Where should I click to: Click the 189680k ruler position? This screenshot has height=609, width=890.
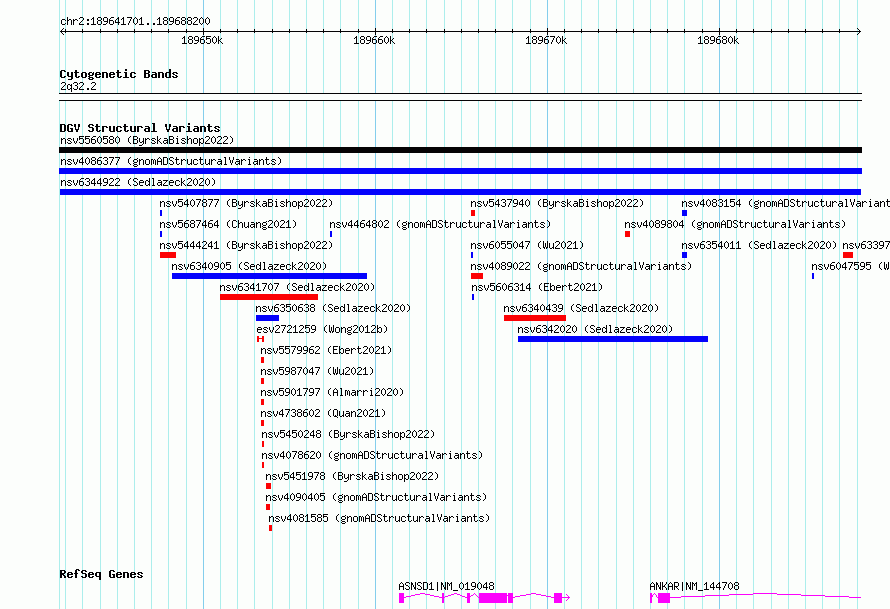pyautogui.click(x=718, y=40)
